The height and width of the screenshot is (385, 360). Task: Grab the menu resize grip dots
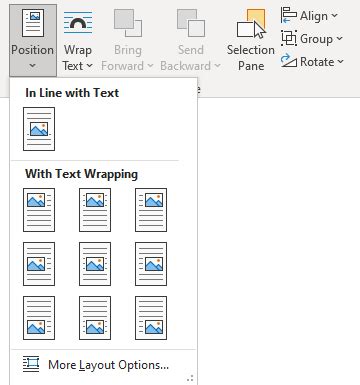point(190,378)
